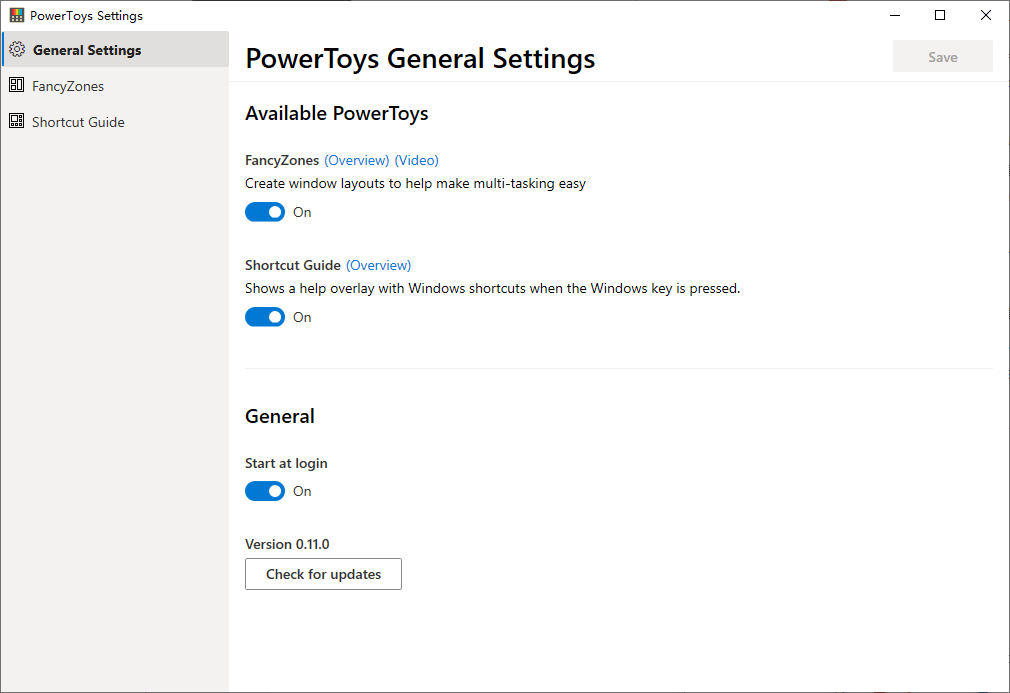Click the Version 0.11.0 label
The height and width of the screenshot is (693, 1010).
click(x=287, y=544)
